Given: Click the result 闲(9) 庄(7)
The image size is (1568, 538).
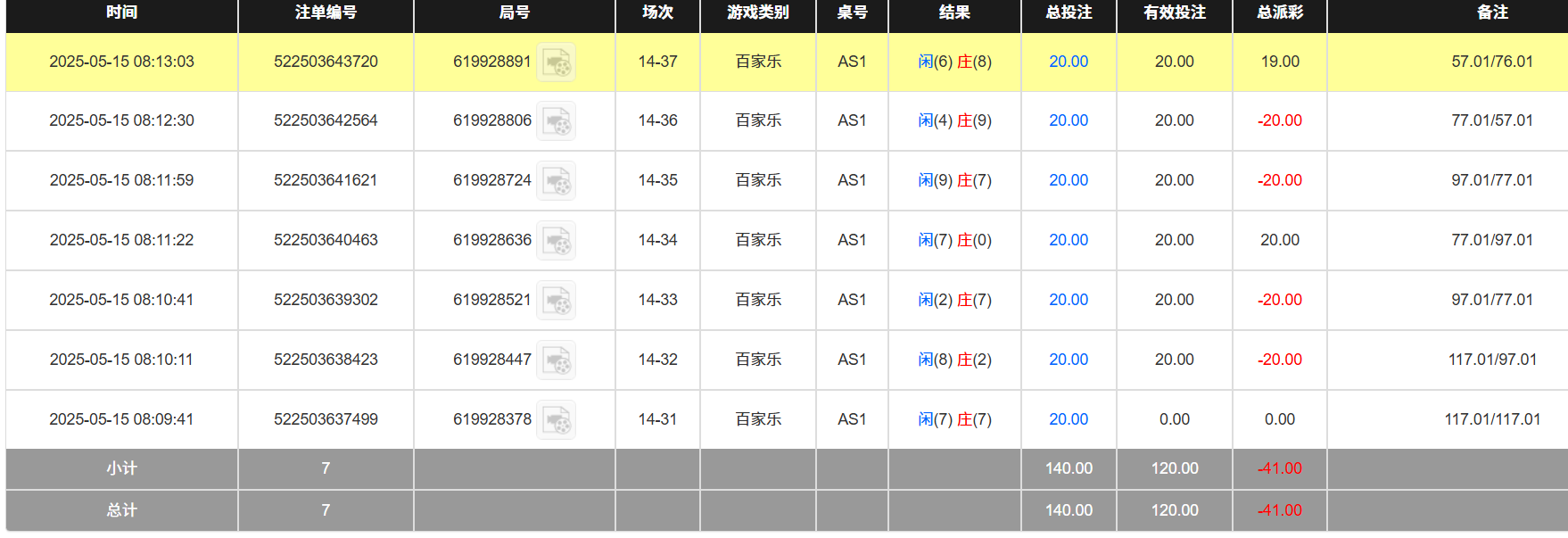Looking at the screenshot, I should [954, 180].
